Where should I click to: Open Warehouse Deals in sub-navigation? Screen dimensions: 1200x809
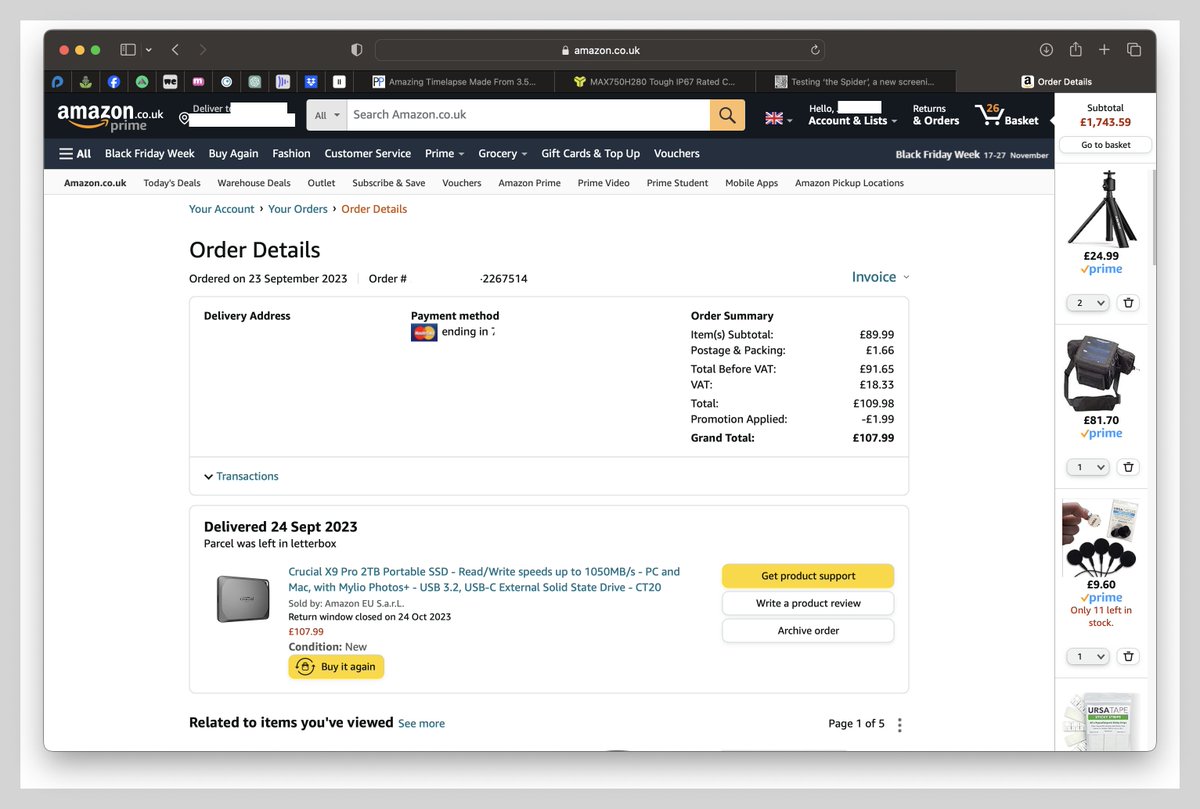pos(254,183)
